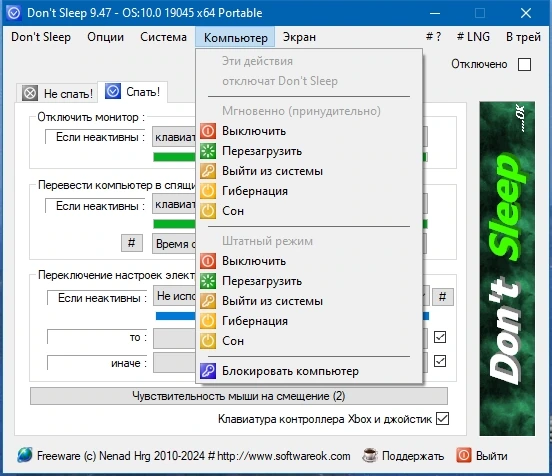Viewport: 552px width, 476px height.
Task: Close the Компьютер menu by clicking it
Action: click(236, 37)
